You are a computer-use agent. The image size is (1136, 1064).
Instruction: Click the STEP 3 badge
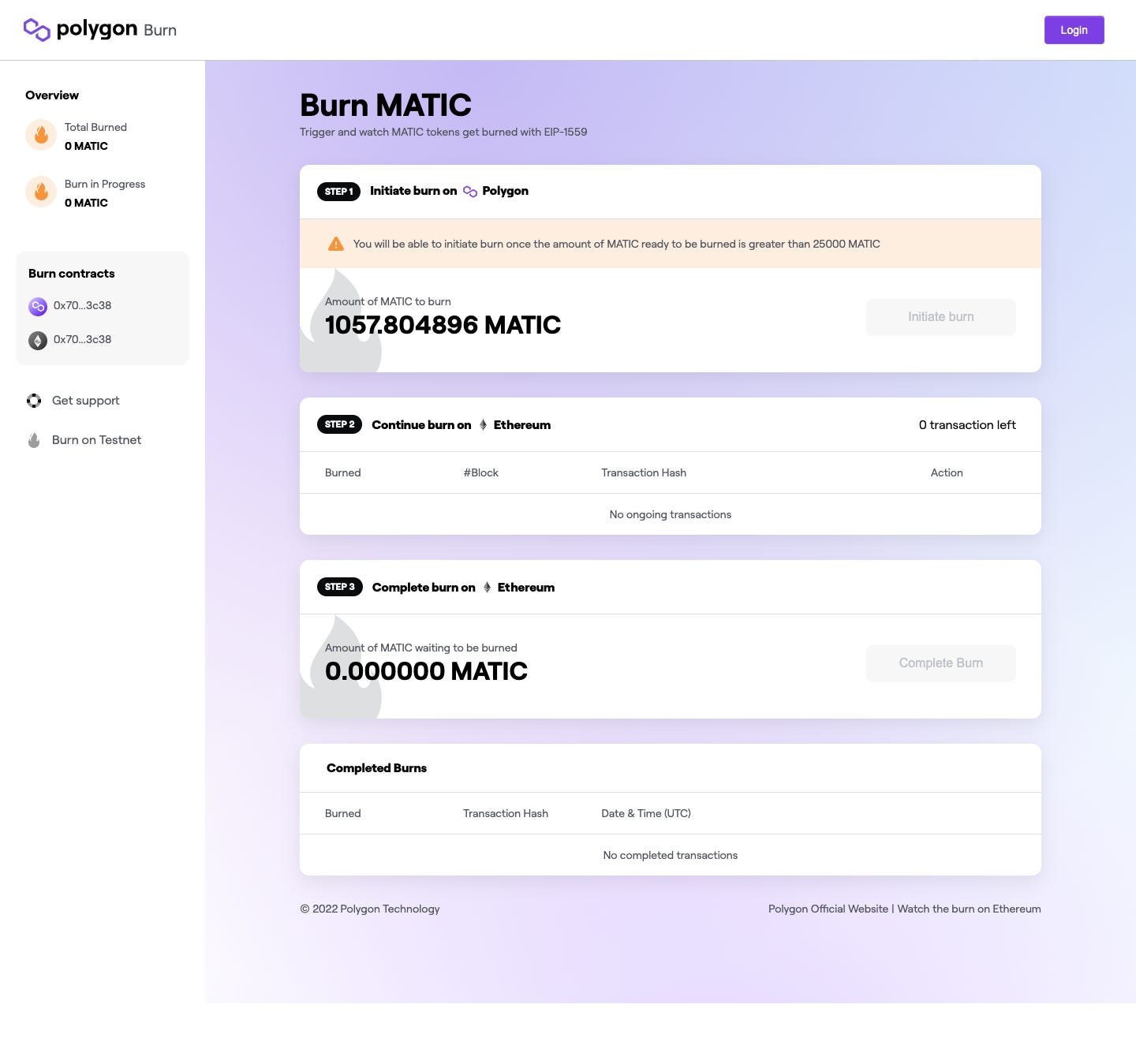[x=339, y=587]
